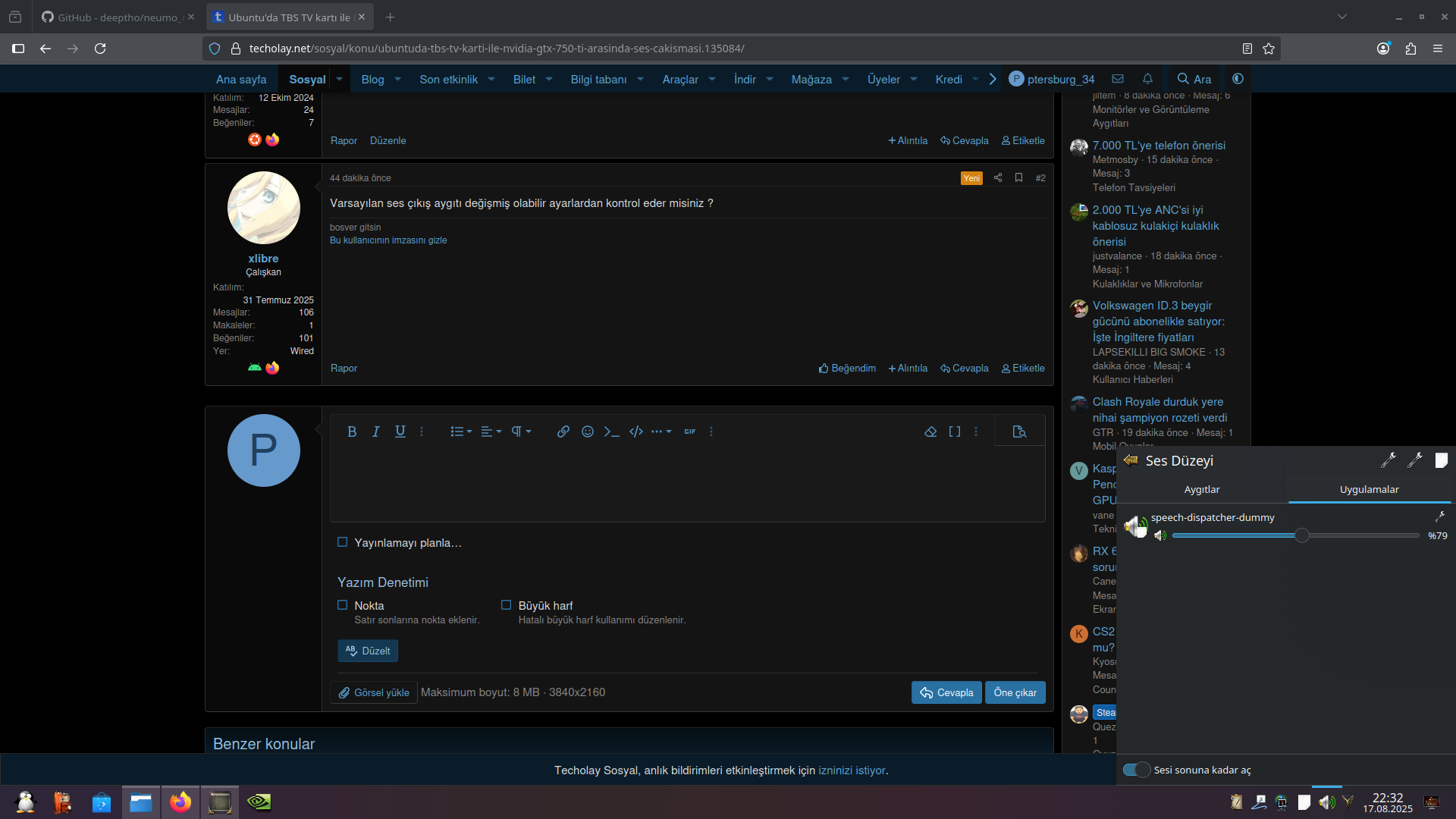Open the emoji picker in the editor
This screenshot has width=1456, height=819.
pyautogui.click(x=588, y=431)
